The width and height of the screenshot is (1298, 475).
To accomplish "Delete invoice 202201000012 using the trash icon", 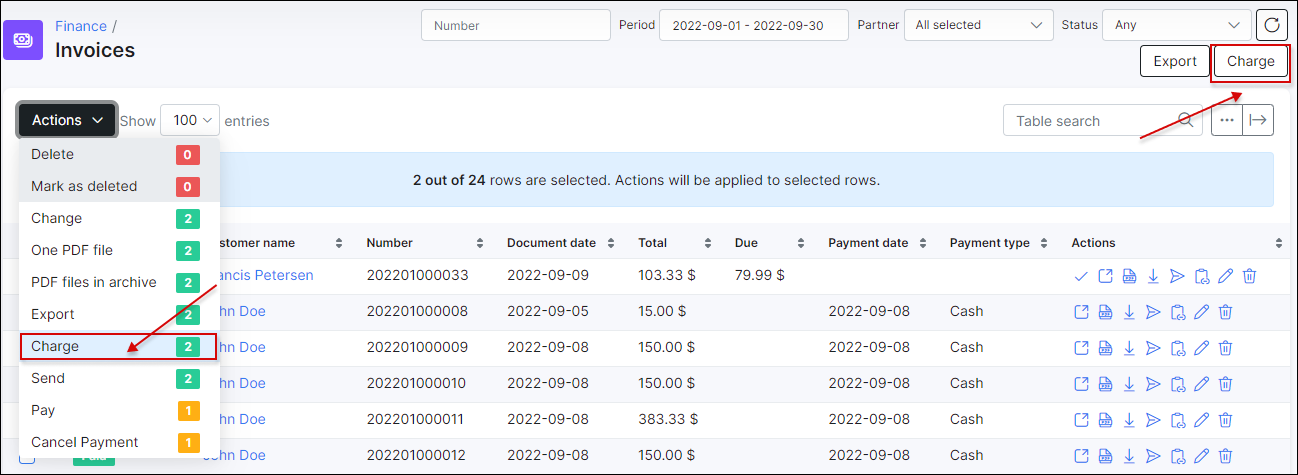I will [x=1225, y=456].
